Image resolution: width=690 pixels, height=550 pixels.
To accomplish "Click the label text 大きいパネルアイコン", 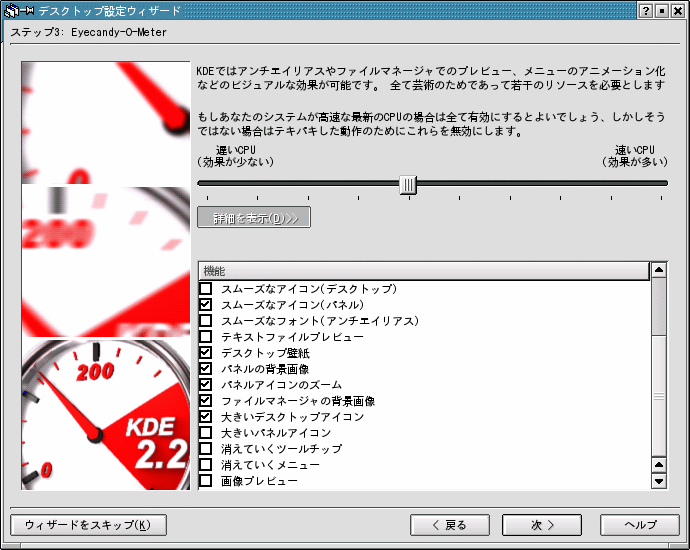I will pyautogui.click(x=276, y=433).
